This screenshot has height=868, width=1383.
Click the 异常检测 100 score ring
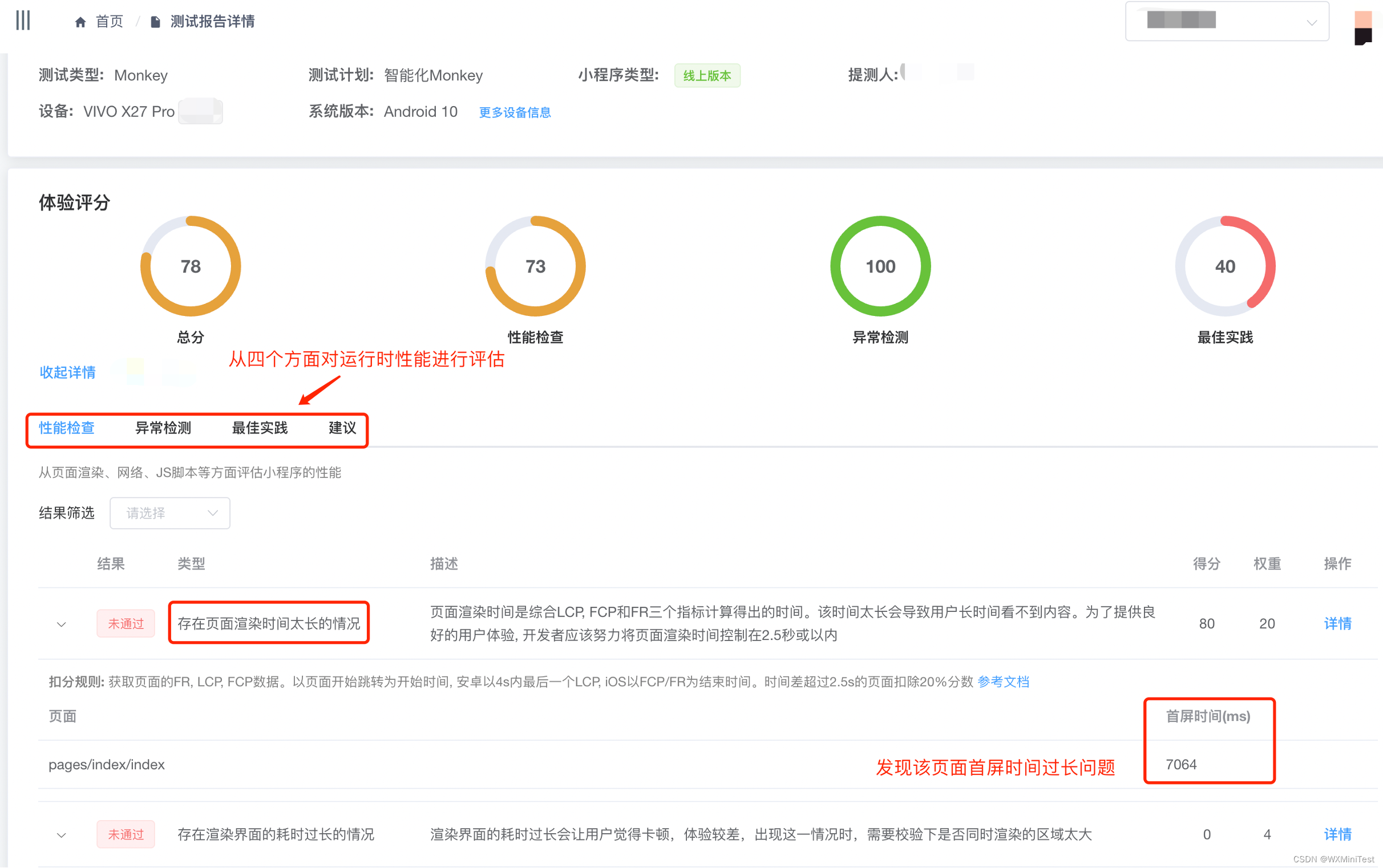click(880, 266)
